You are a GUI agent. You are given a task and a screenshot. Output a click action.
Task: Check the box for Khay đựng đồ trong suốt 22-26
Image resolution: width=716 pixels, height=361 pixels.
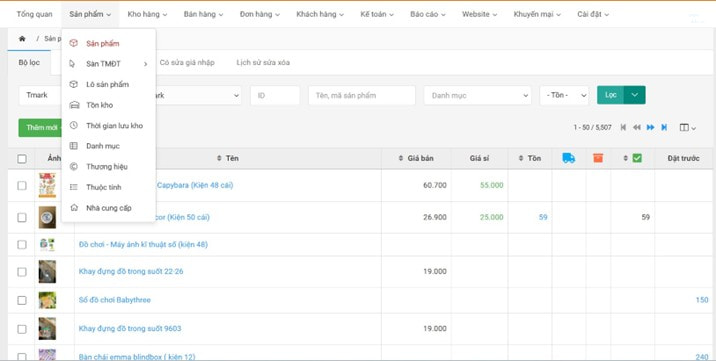pyautogui.click(x=22, y=272)
